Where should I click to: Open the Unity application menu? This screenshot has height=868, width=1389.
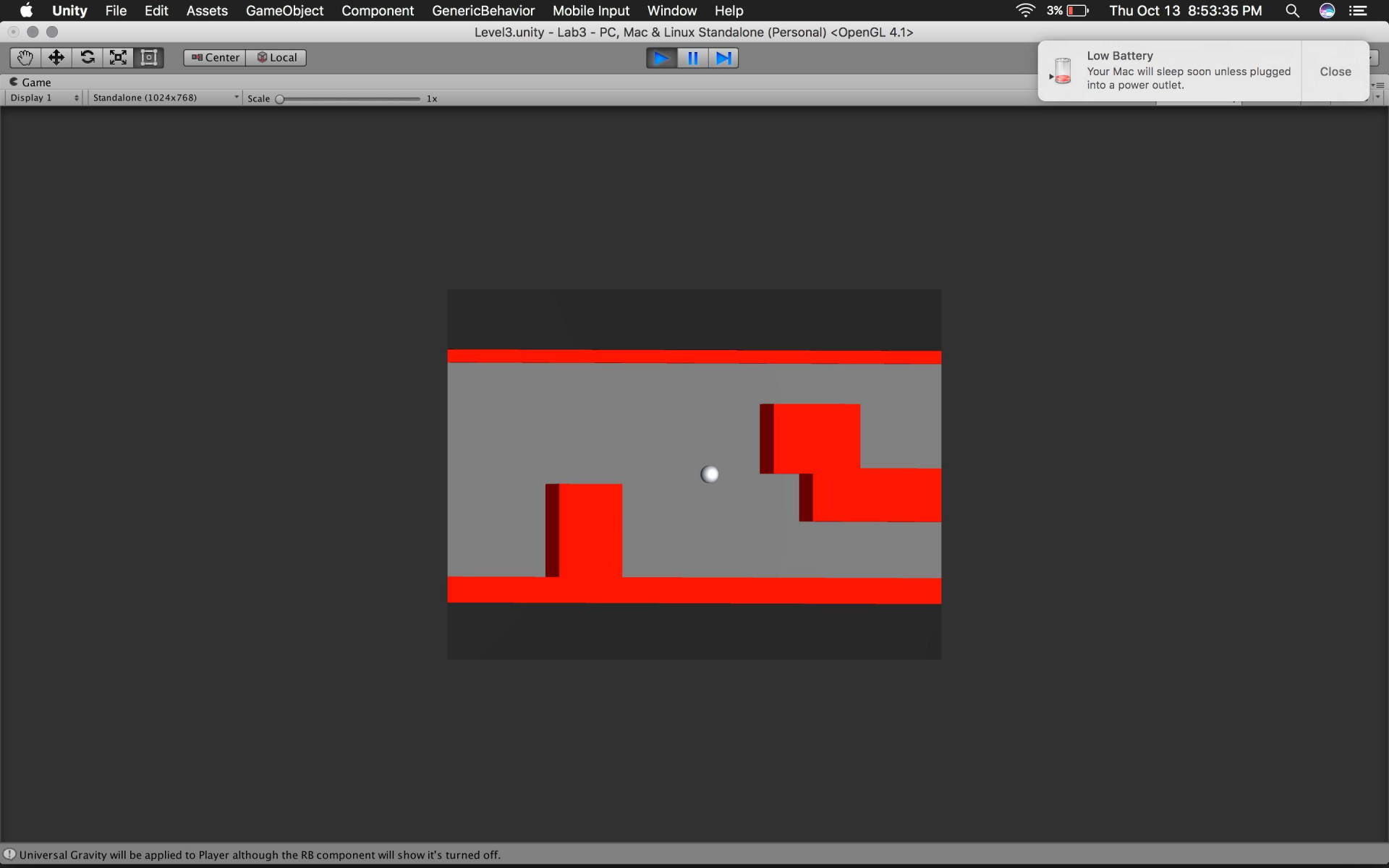69,11
